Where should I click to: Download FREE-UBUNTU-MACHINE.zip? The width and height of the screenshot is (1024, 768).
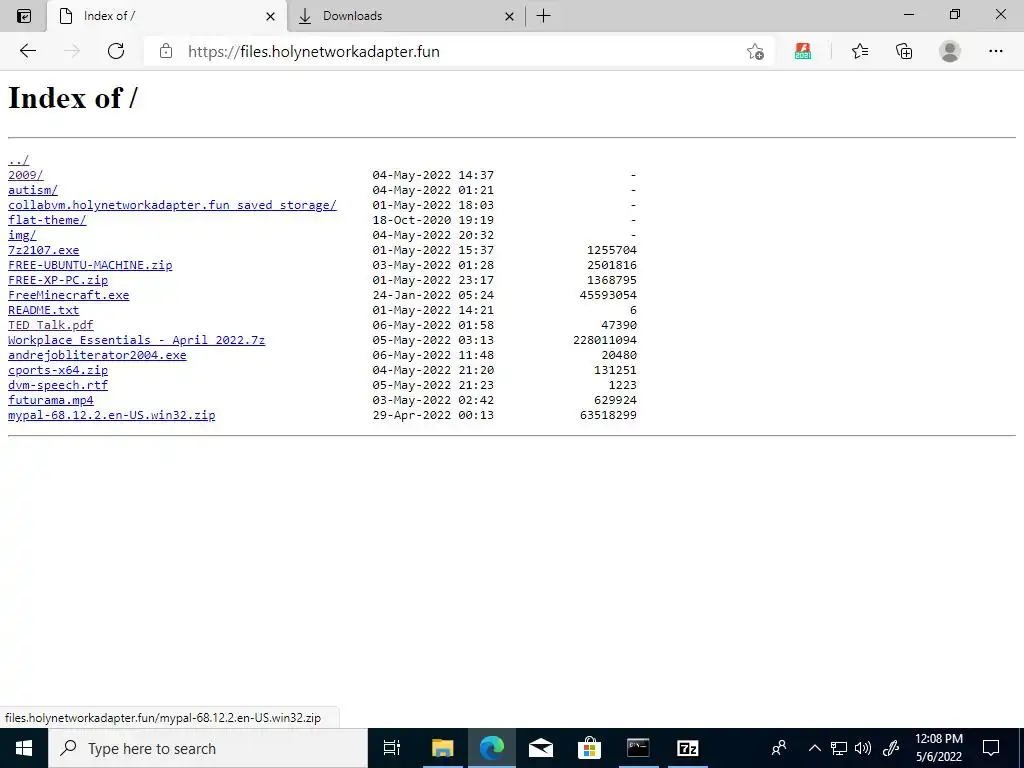[90, 265]
